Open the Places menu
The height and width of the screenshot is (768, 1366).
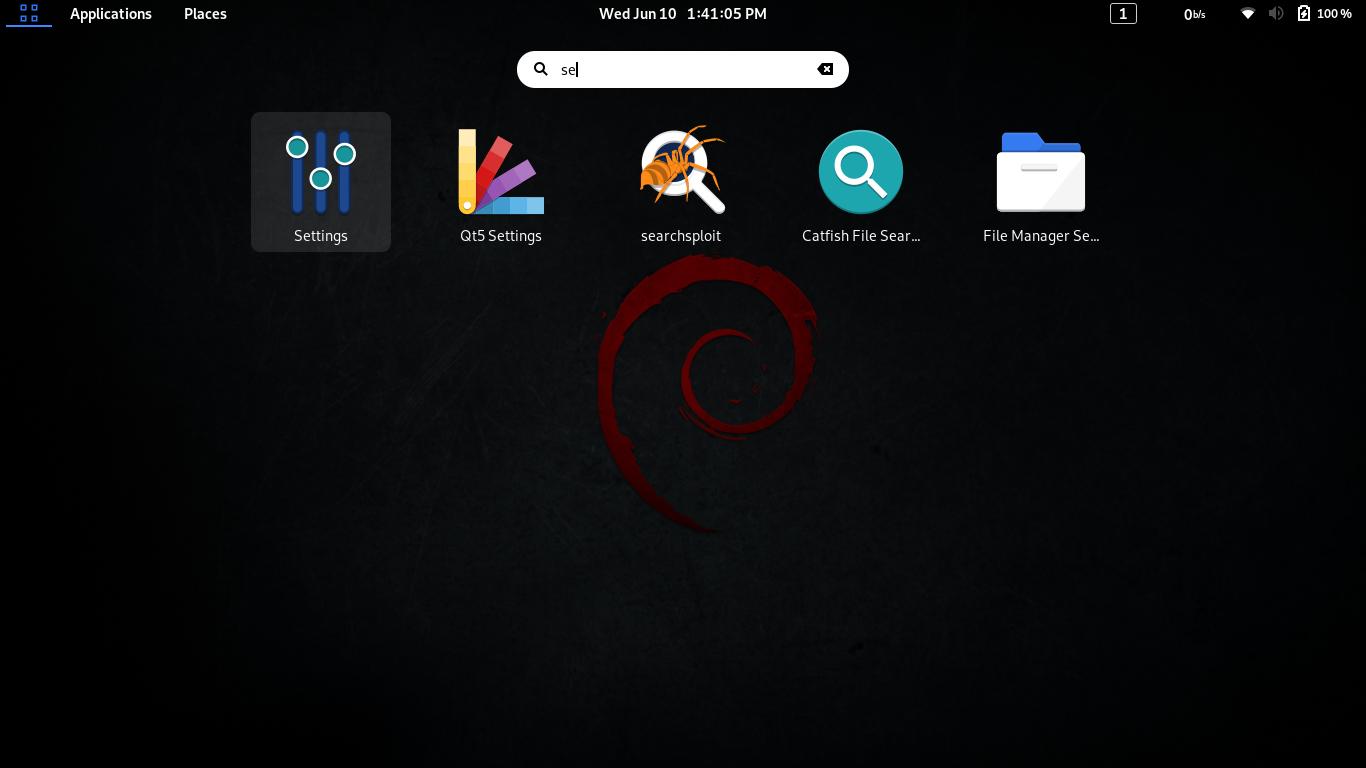(x=205, y=13)
